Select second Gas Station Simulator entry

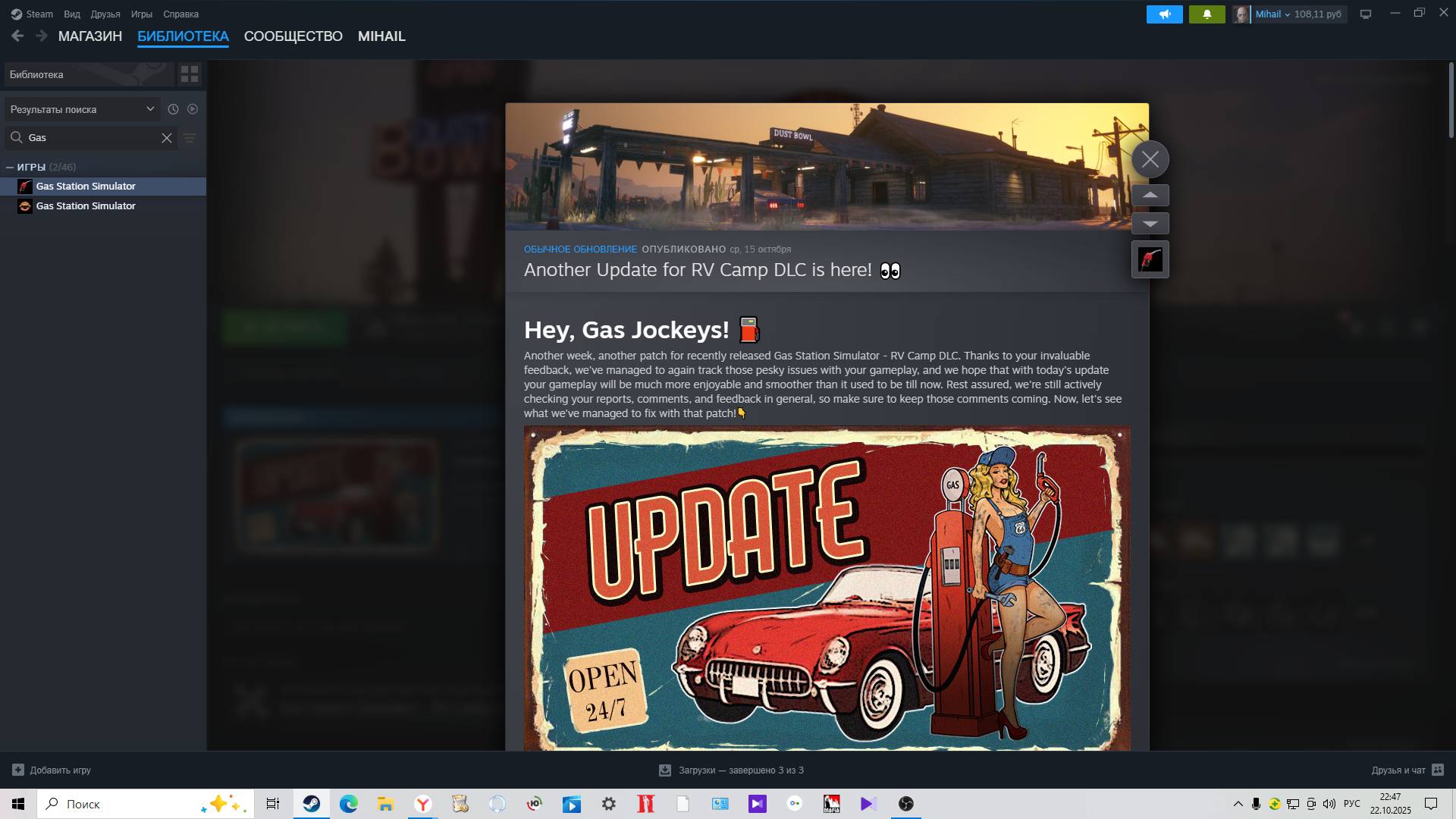click(x=86, y=206)
